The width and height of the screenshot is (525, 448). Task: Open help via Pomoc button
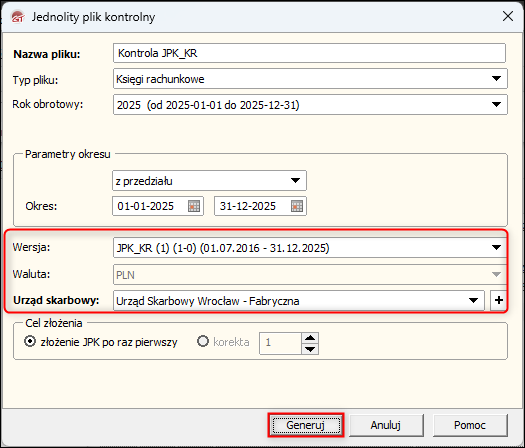470,425
